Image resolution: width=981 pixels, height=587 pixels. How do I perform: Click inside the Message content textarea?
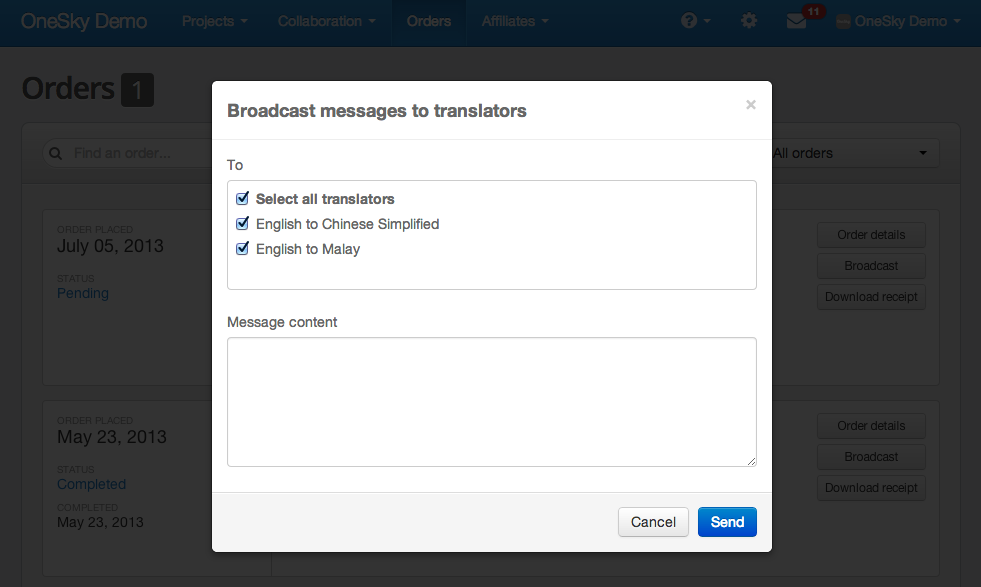pos(492,402)
